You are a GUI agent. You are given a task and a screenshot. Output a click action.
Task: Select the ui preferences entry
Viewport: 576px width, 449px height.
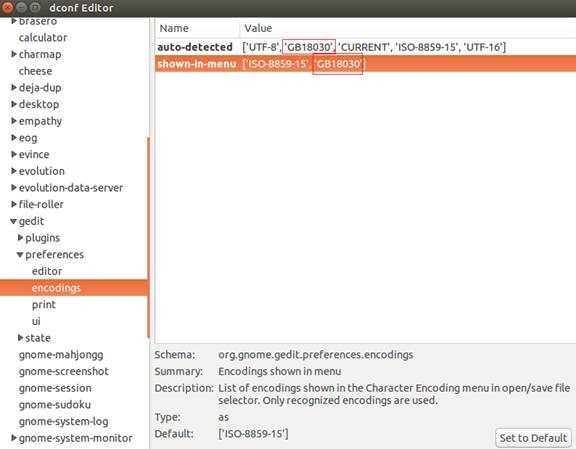pyautogui.click(x=36, y=321)
